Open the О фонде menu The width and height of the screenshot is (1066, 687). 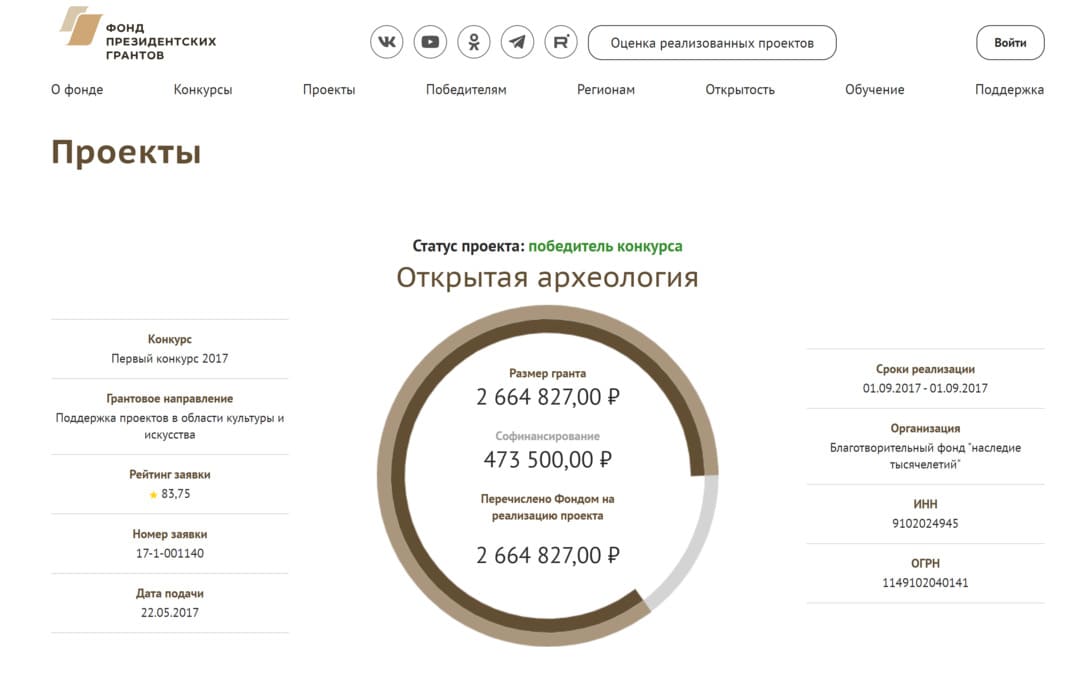click(x=77, y=90)
